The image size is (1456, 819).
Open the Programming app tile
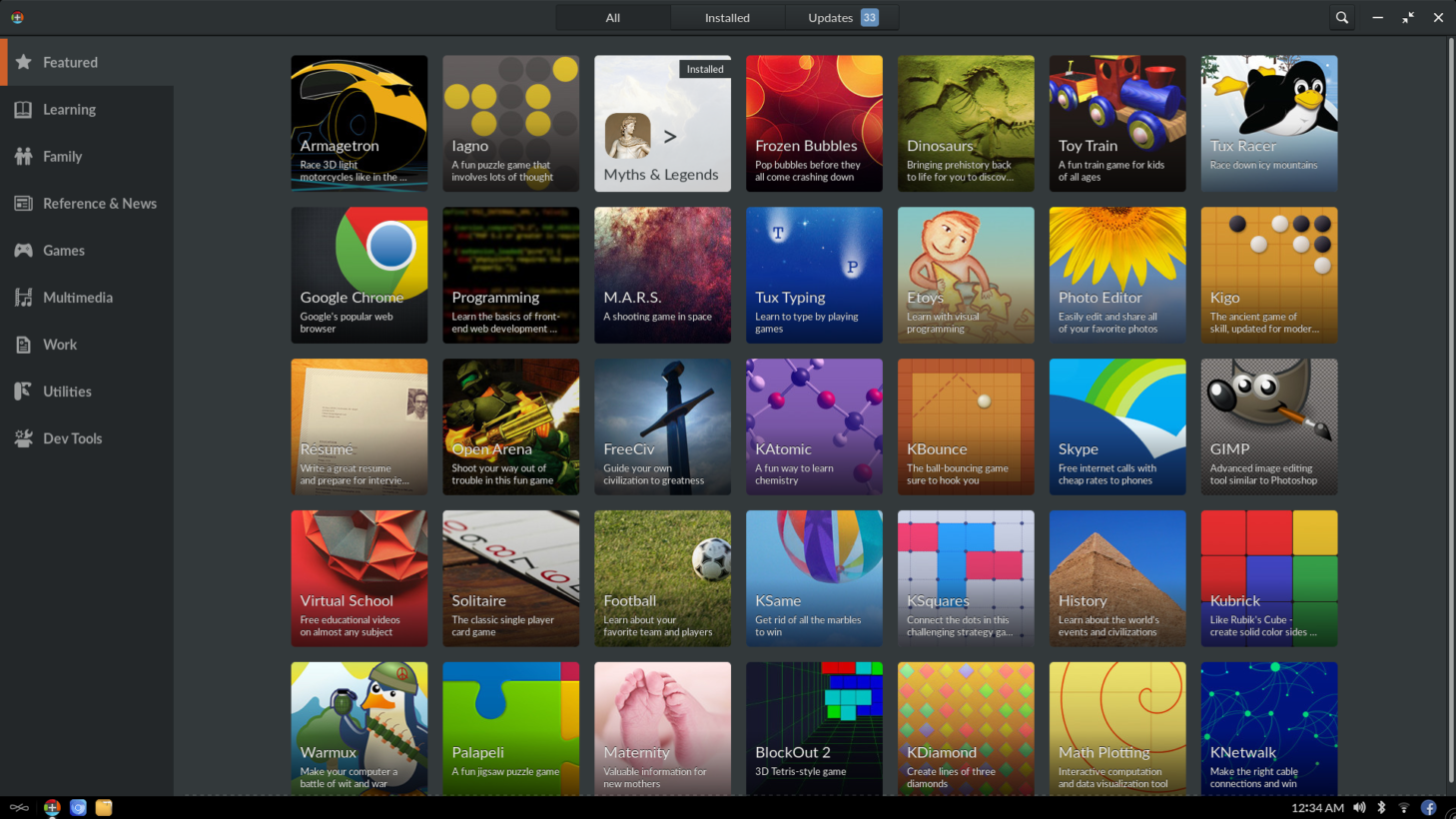[x=511, y=276]
